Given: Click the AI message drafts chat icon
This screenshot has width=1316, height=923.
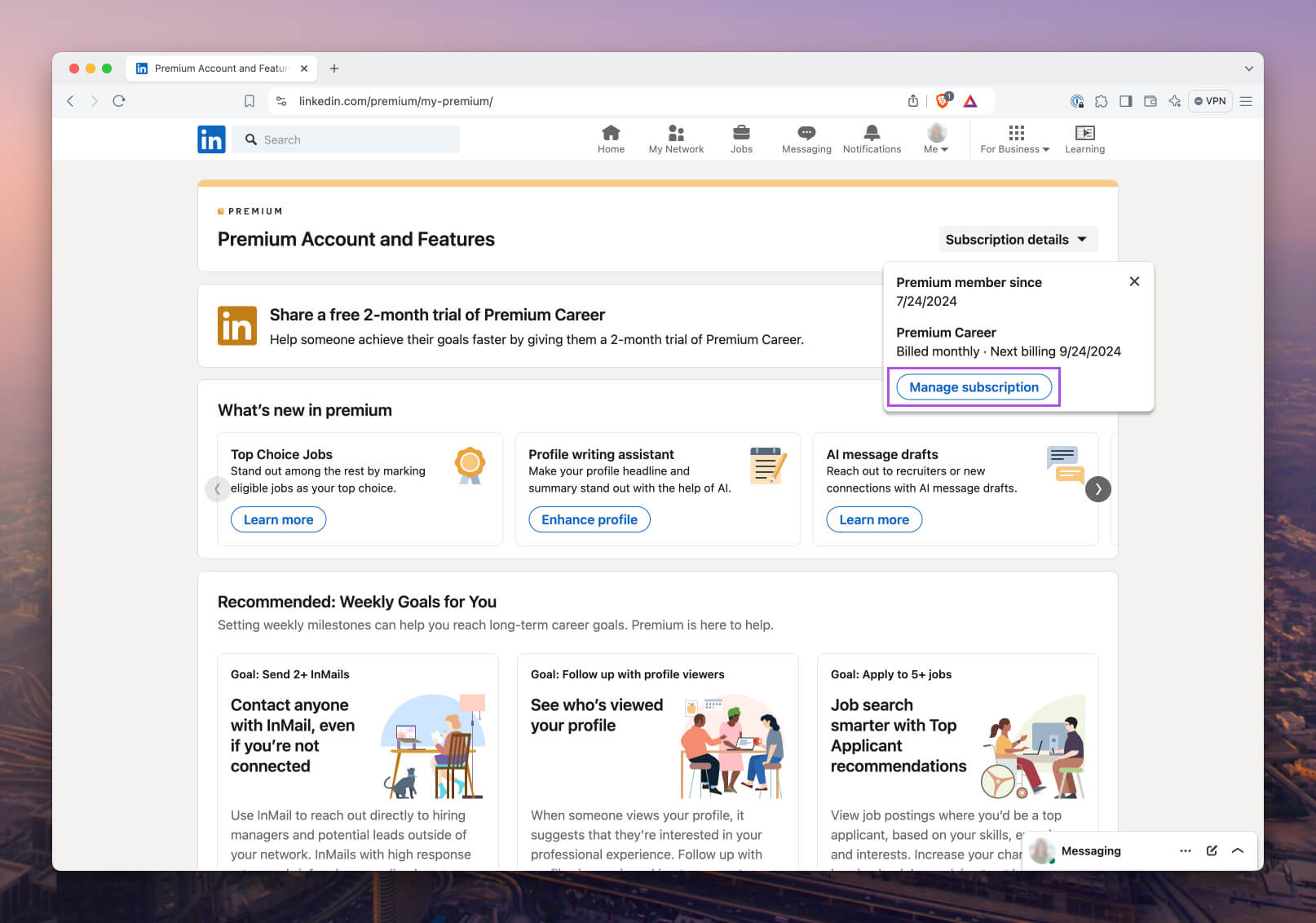Looking at the screenshot, I should pyautogui.click(x=1066, y=465).
